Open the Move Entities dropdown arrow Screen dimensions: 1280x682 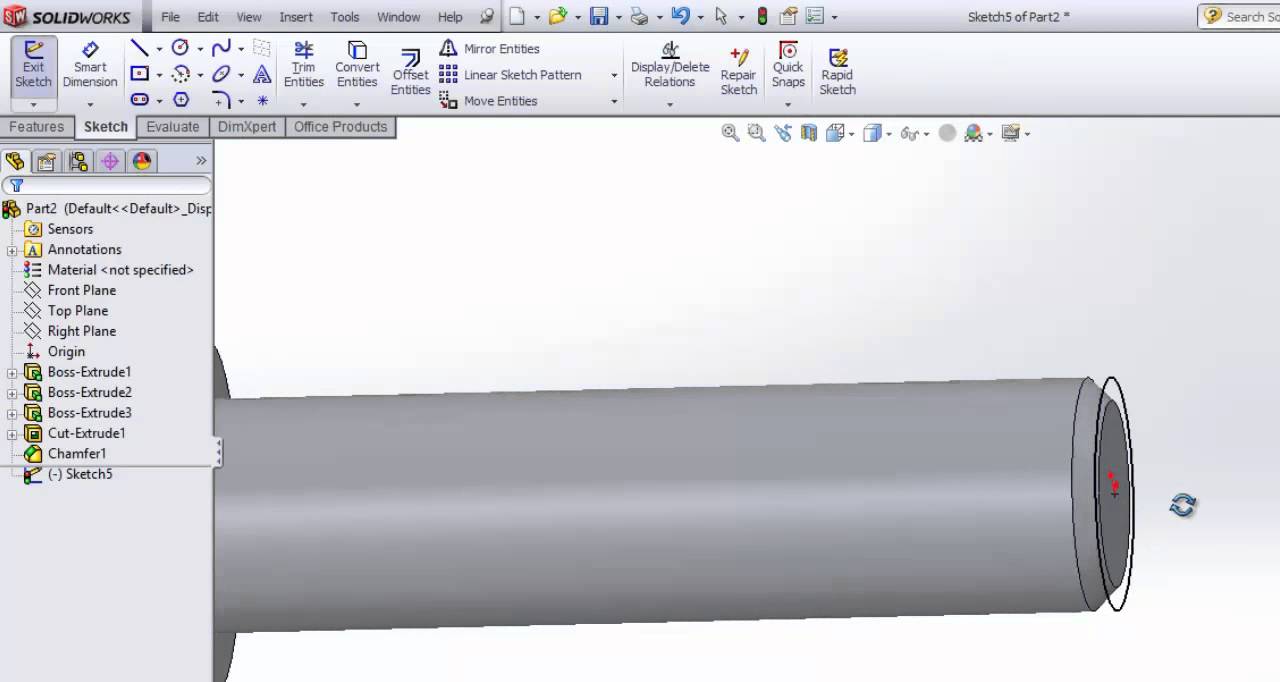[x=614, y=101]
